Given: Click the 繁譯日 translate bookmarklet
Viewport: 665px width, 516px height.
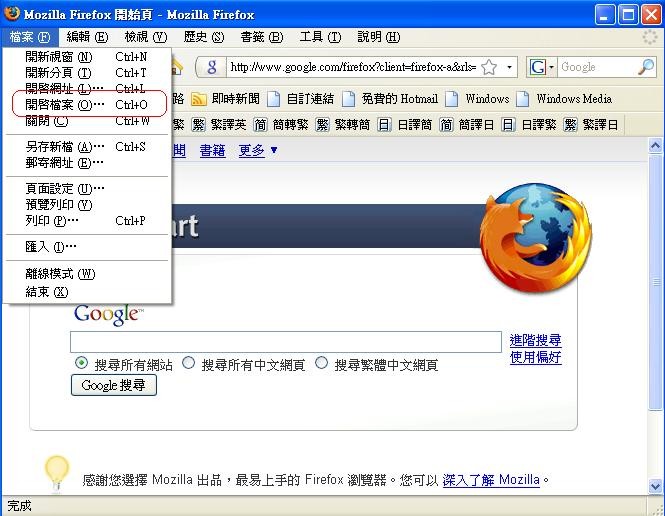Looking at the screenshot, I should click(591, 125).
